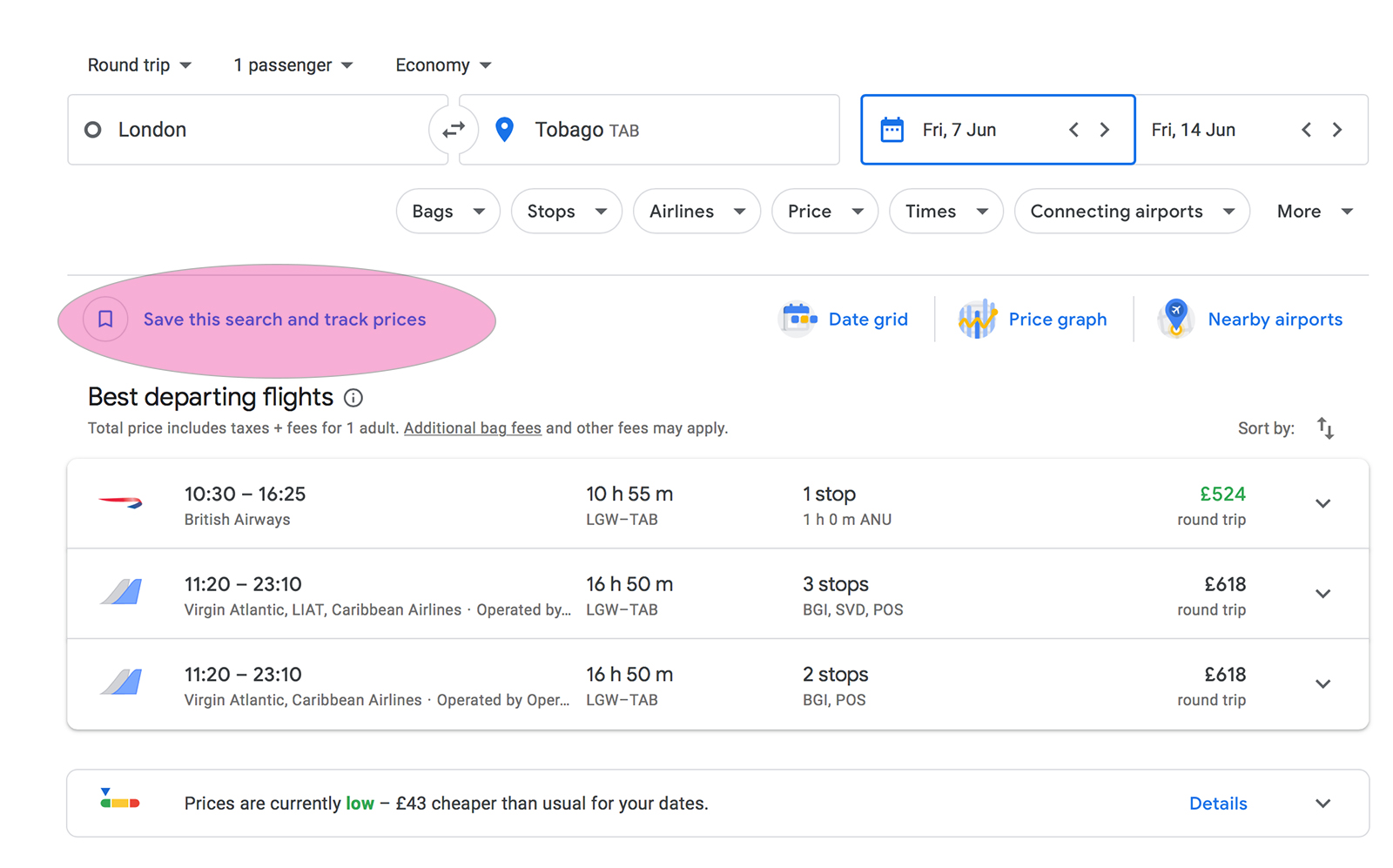The height and width of the screenshot is (868, 1393).
Task: Click the Nearby airports map pin icon
Action: tap(1176, 319)
